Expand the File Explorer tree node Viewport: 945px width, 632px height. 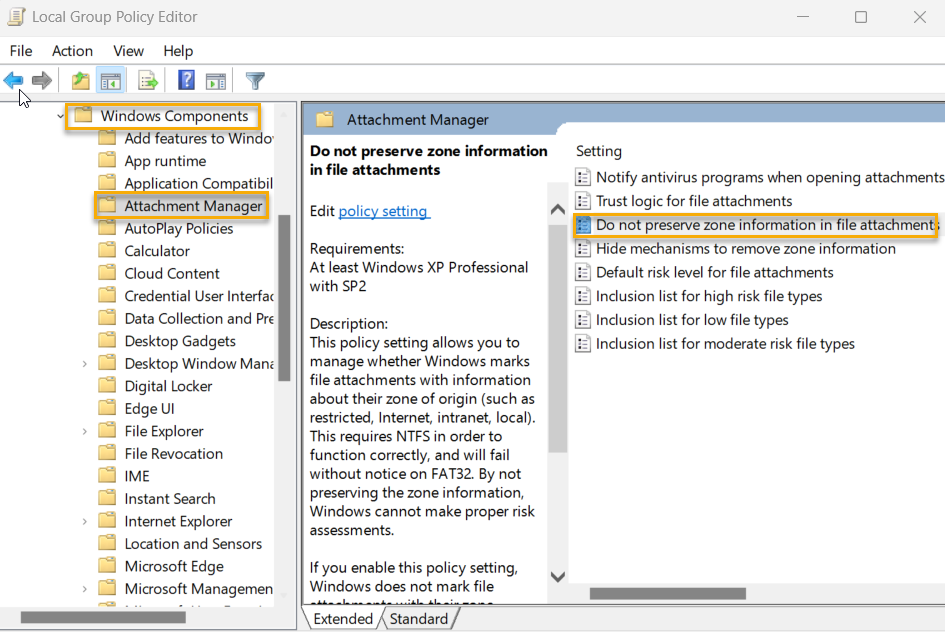84,430
